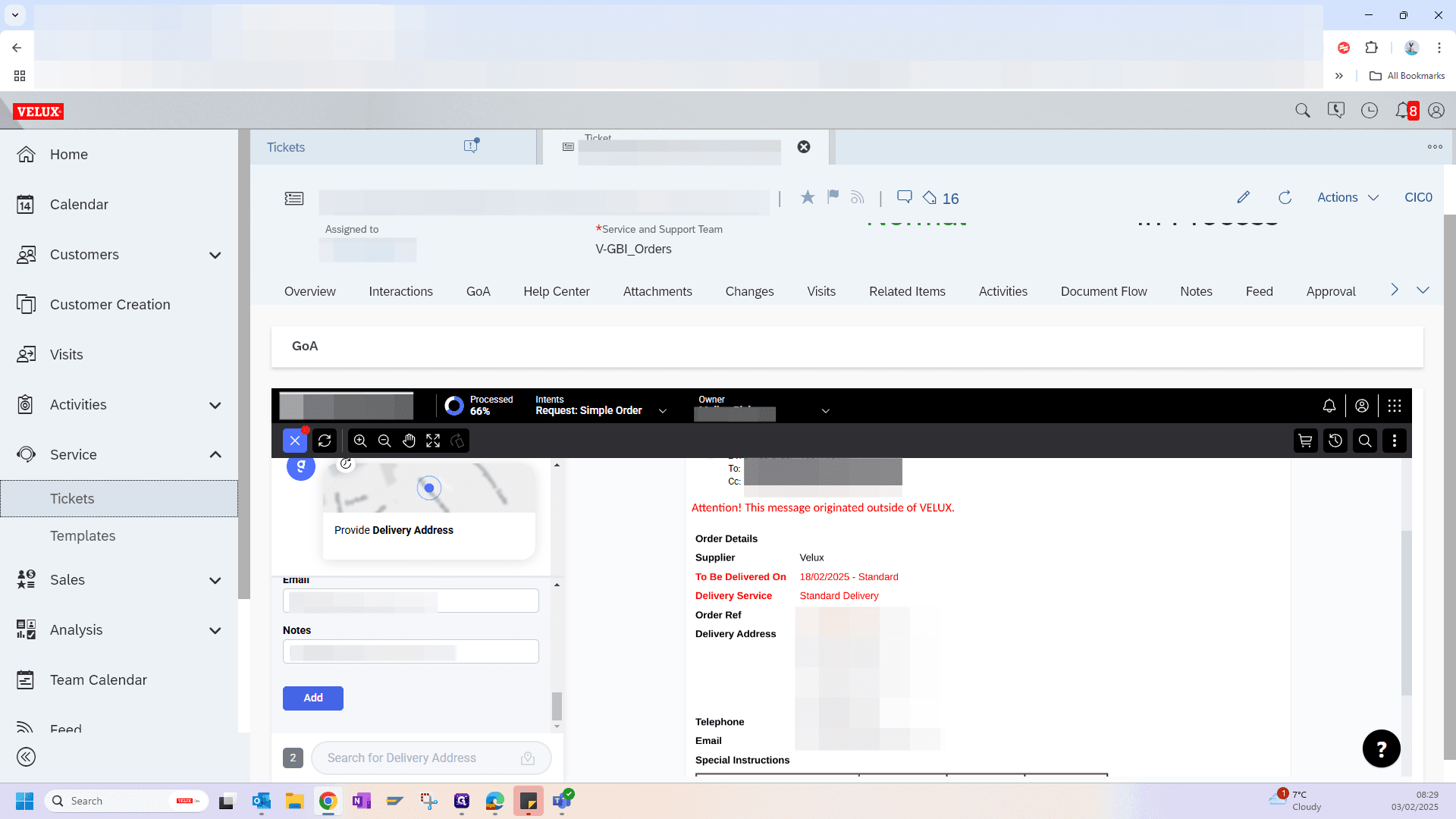Refresh the ticket with circular arrow icon

[x=1285, y=198]
